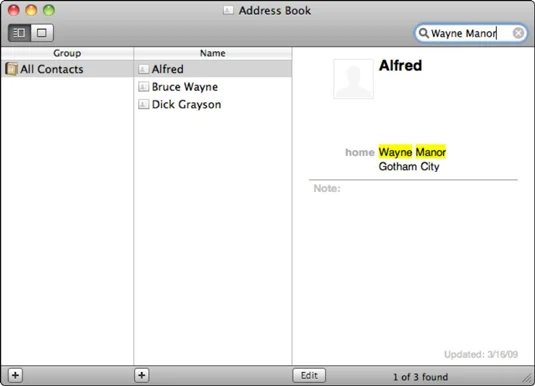Clear the Wayne Manor search text
The width and height of the screenshot is (535, 386).
(x=518, y=33)
